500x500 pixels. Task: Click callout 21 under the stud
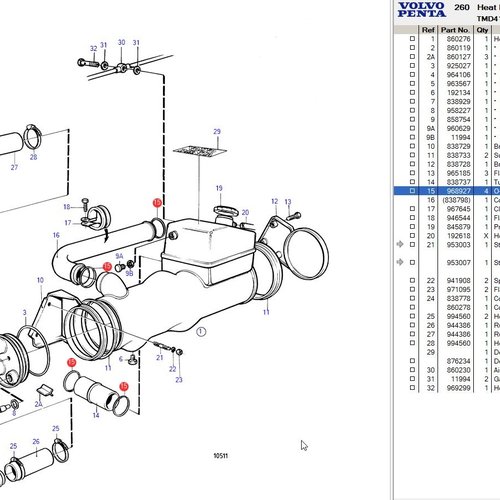click(160, 358)
